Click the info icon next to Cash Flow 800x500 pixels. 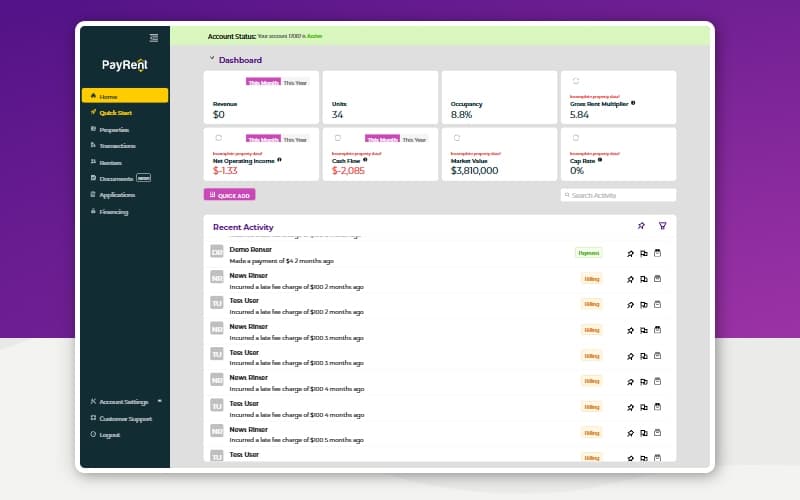pyautogui.click(x=367, y=159)
